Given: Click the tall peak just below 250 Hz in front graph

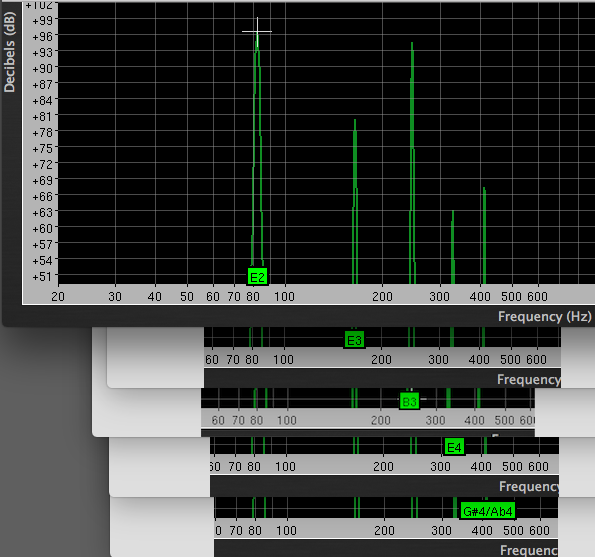Looking at the screenshot, I should (x=412, y=163).
